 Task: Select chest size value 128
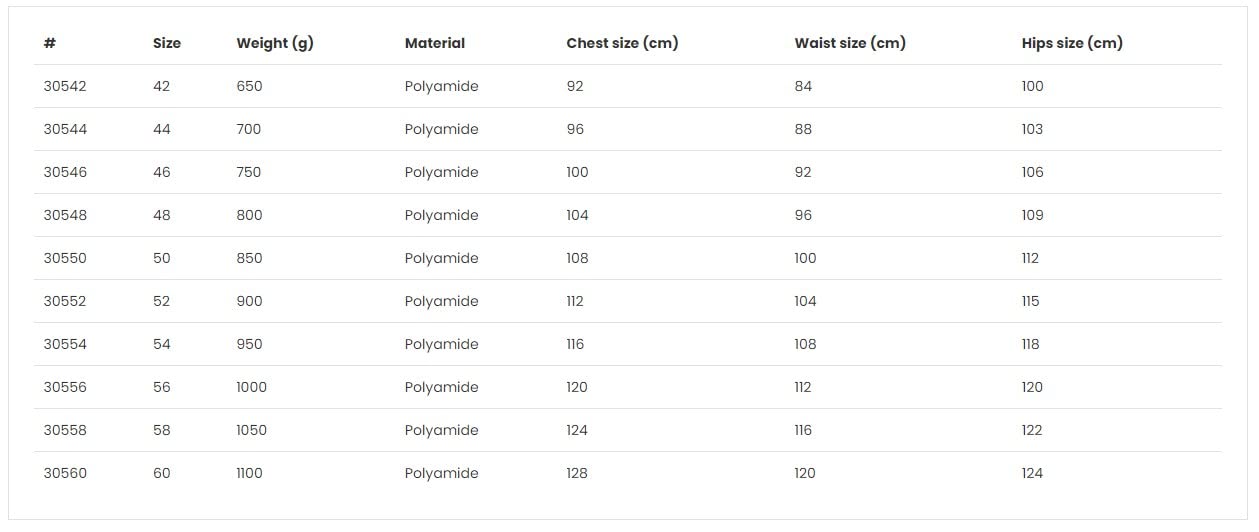click(x=576, y=473)
